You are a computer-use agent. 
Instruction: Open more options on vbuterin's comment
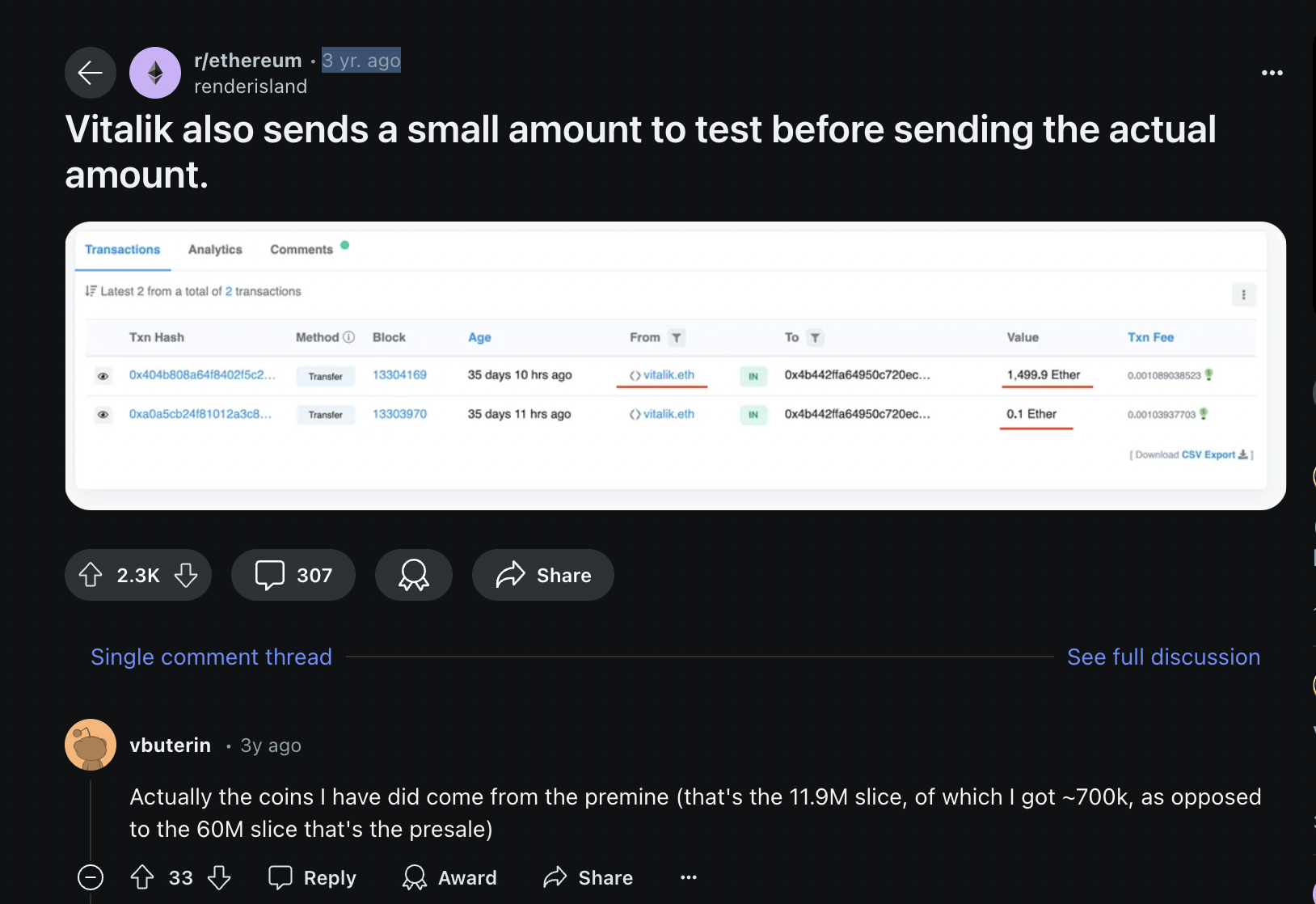(689, 877)
